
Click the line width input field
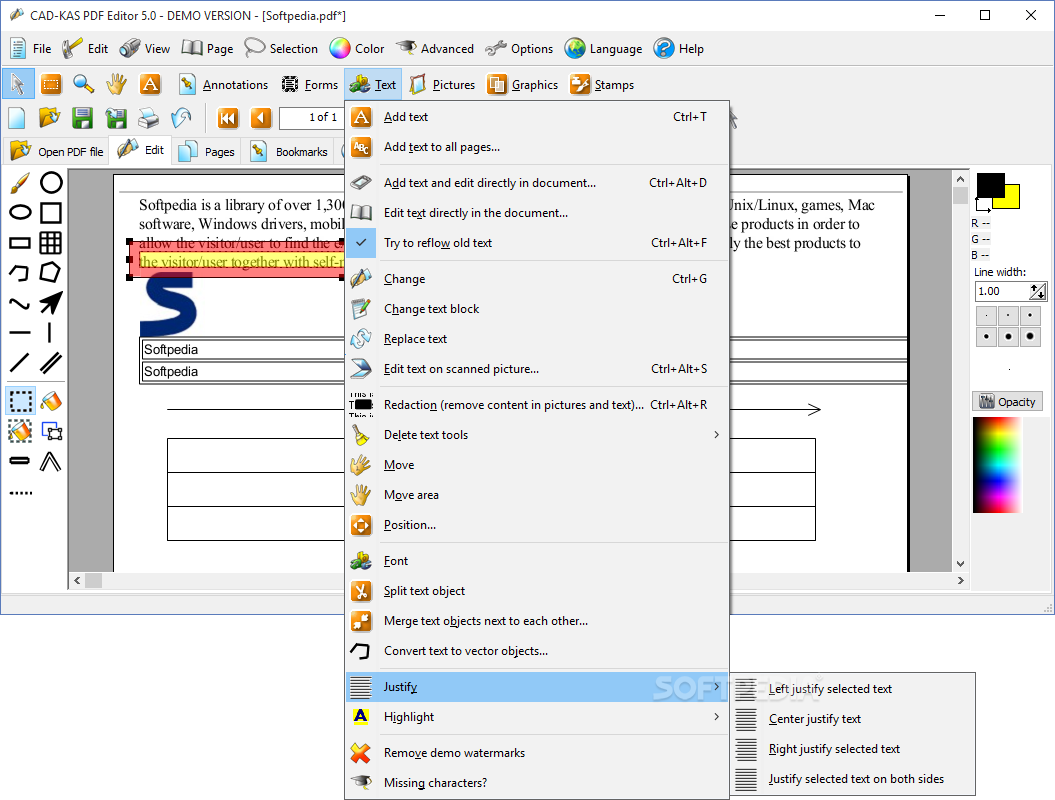(1003, 291)
